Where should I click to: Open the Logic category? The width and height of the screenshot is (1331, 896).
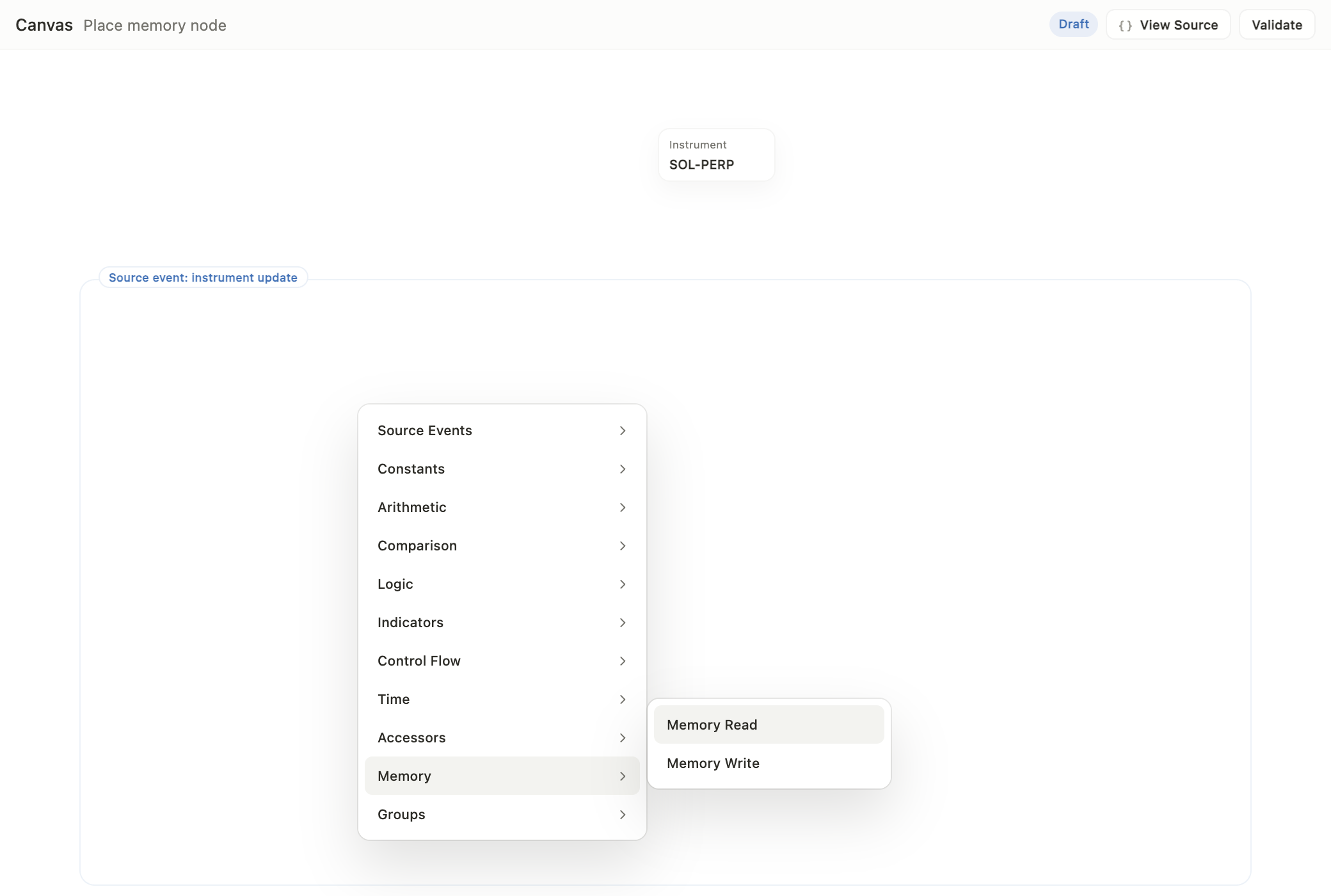pyautogui.click(x=502, y=584)
